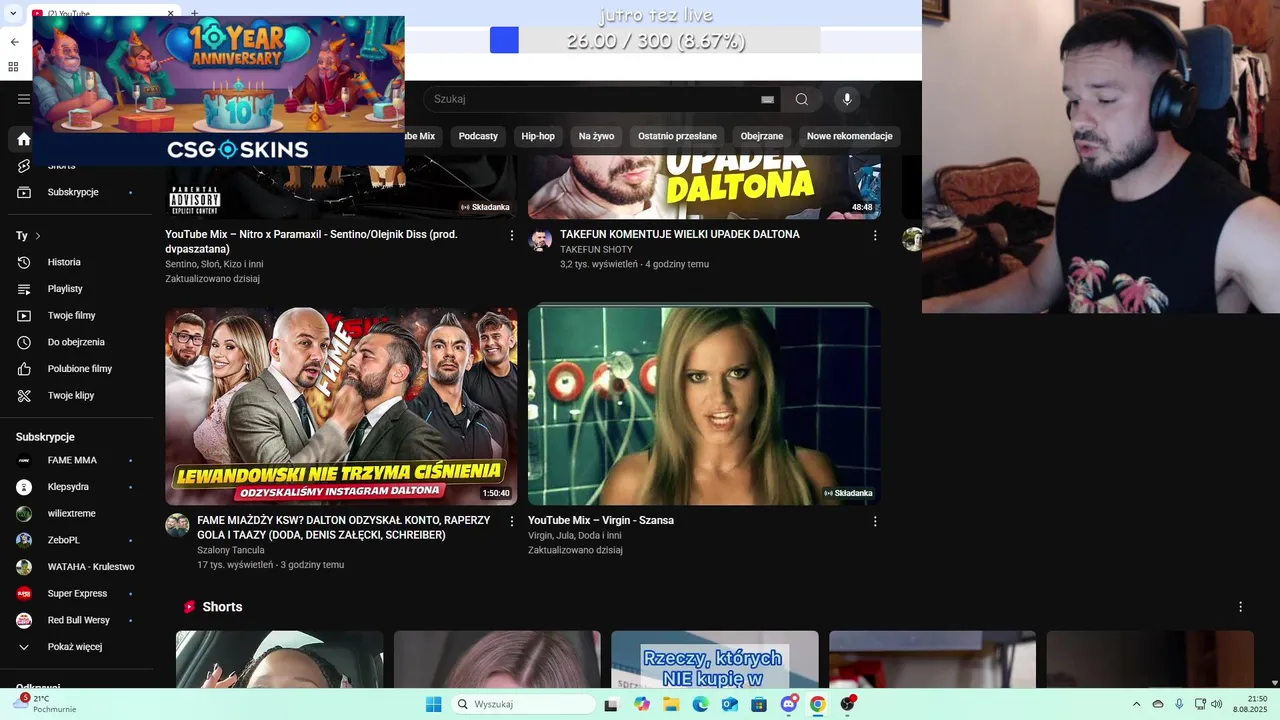This screenshot has height=720, width=1280.
Task: Open YouTube Mix – Virgin – Szansa title
Action: tap(601, 520)
